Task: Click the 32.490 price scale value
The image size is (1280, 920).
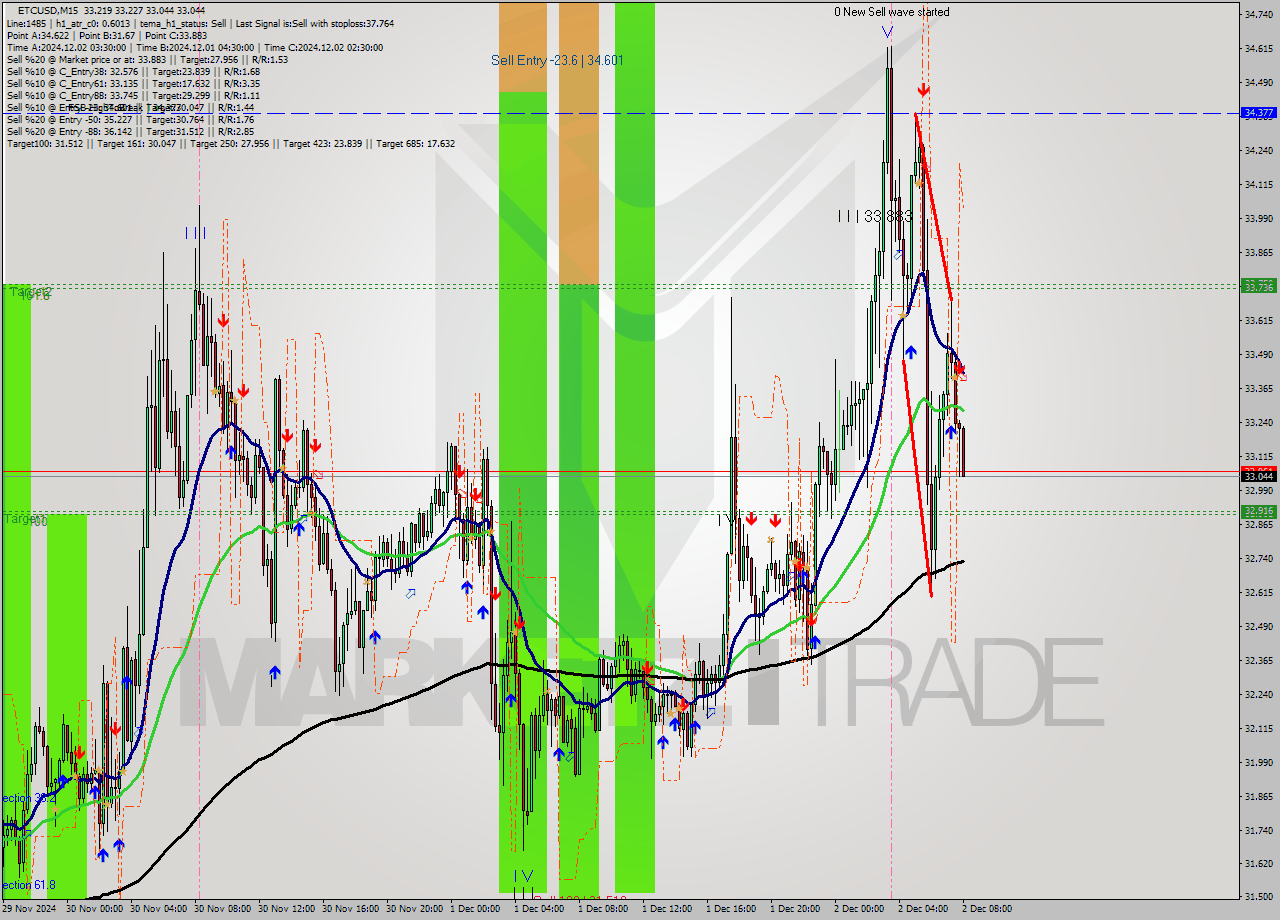Action: 1258,626
